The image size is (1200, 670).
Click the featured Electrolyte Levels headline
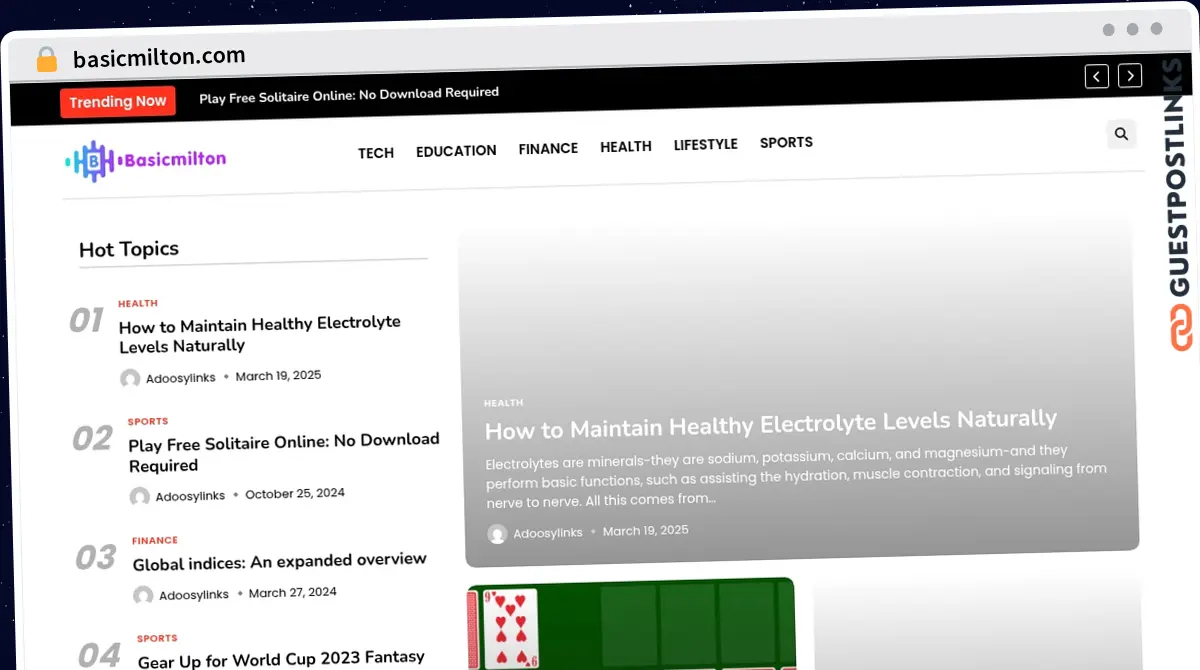tap(770, 424)
